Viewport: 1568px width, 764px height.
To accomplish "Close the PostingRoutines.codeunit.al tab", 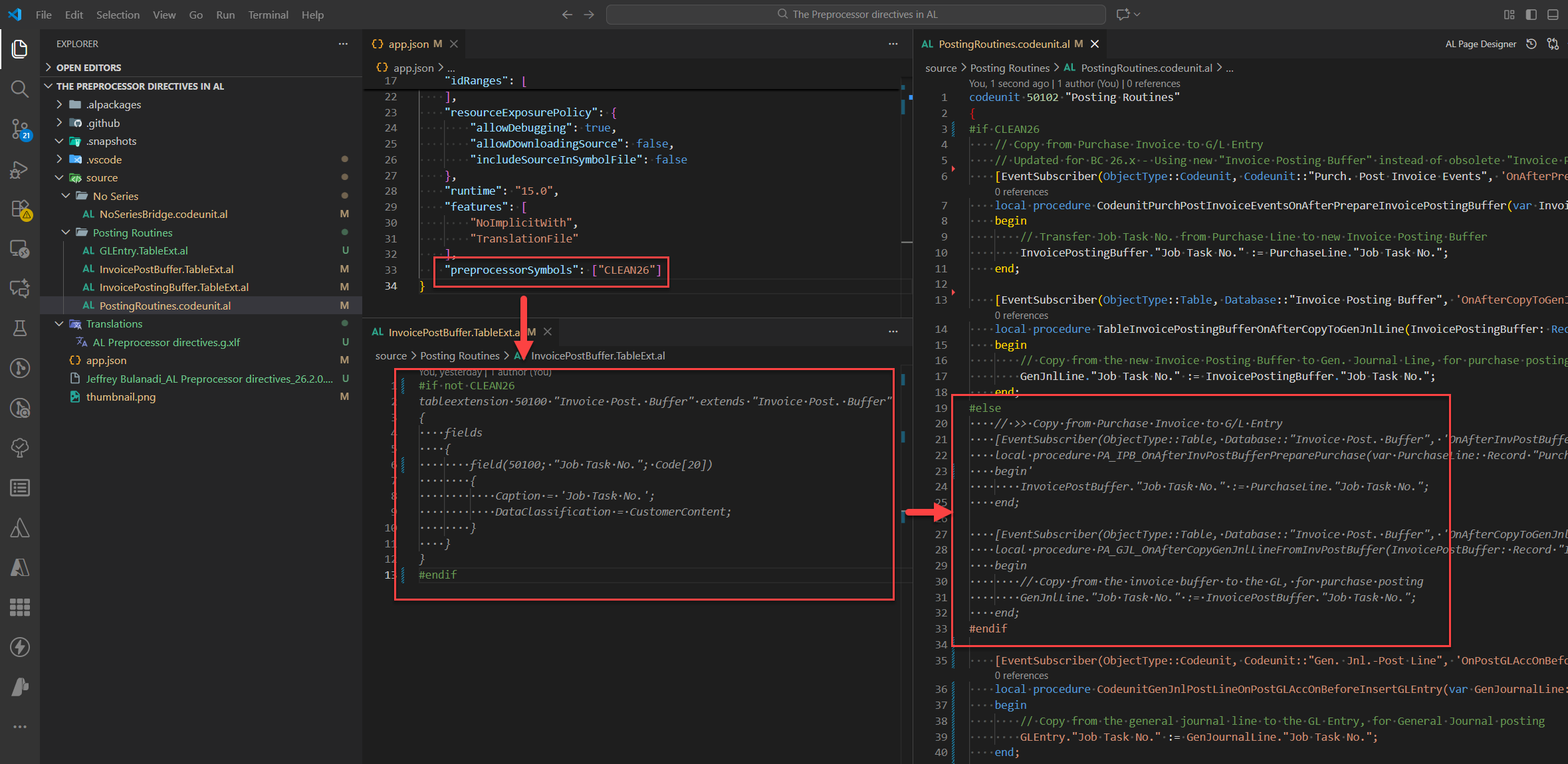I will [x=1095, y=44].
